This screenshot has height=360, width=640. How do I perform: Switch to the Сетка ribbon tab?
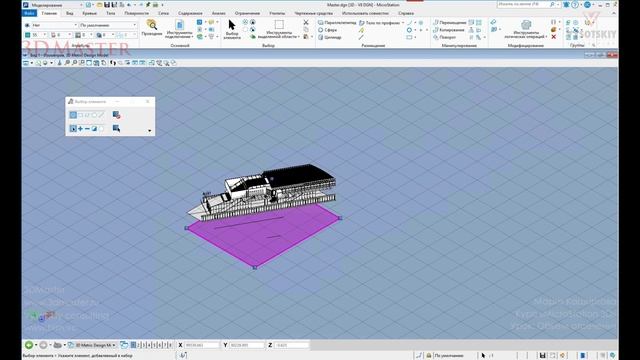coord(164,13)
